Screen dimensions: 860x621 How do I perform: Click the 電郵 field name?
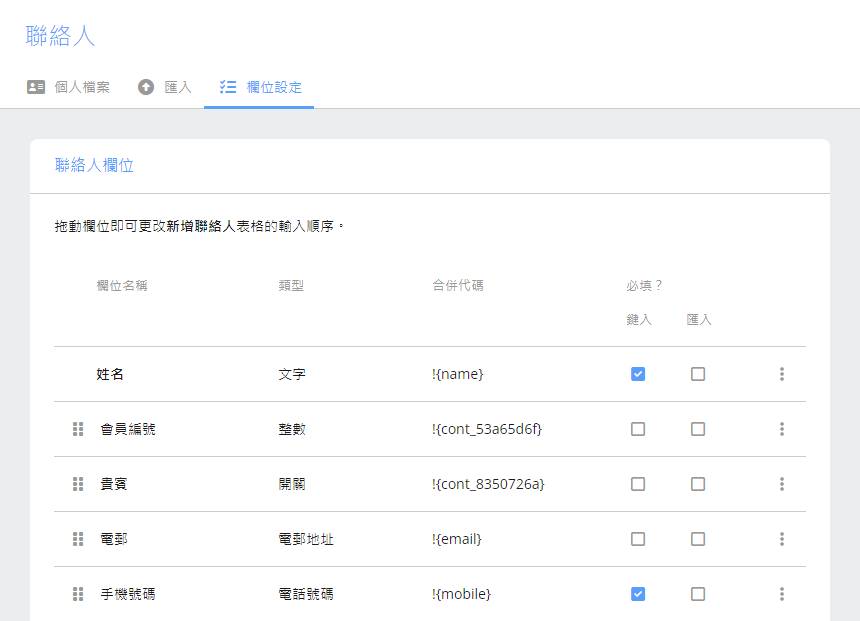click(114, 539)
